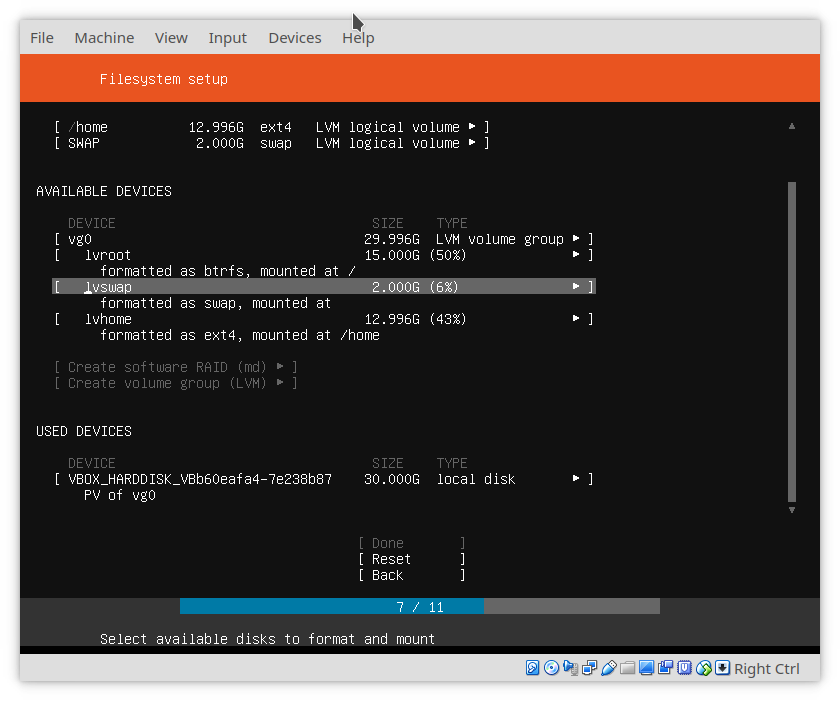The width and height of the screenshot is (840, 701).
Task: Select the lvhome device name
Action: click(x=108, y=319)
